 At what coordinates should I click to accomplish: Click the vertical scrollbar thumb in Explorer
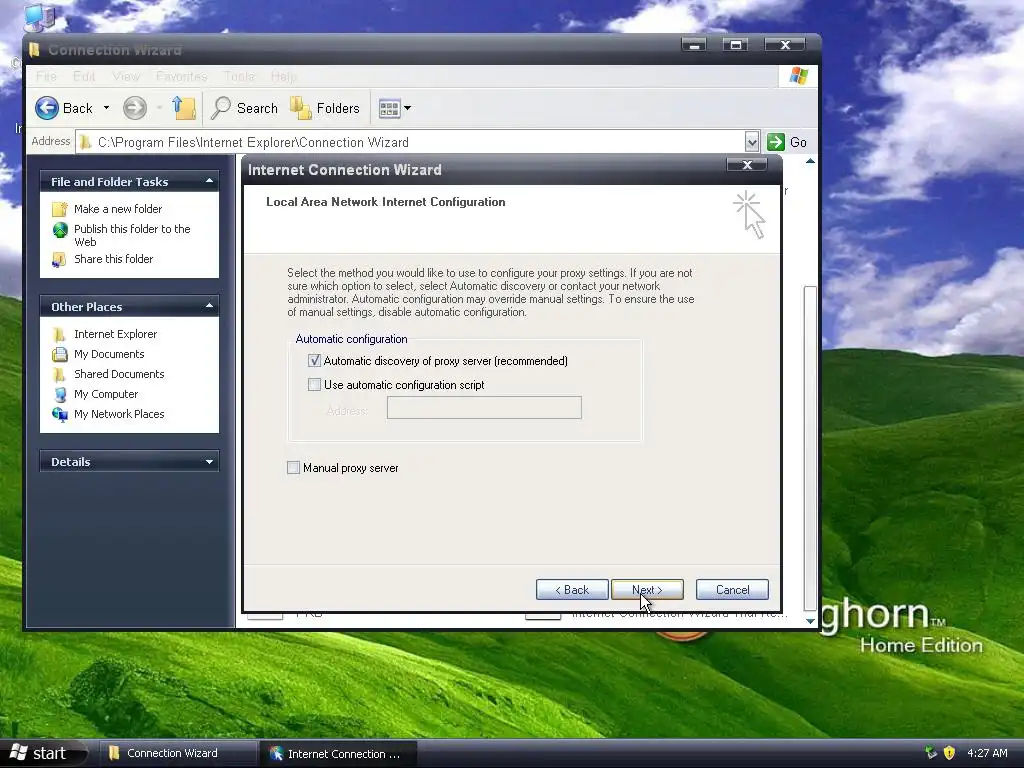point(810,448)
